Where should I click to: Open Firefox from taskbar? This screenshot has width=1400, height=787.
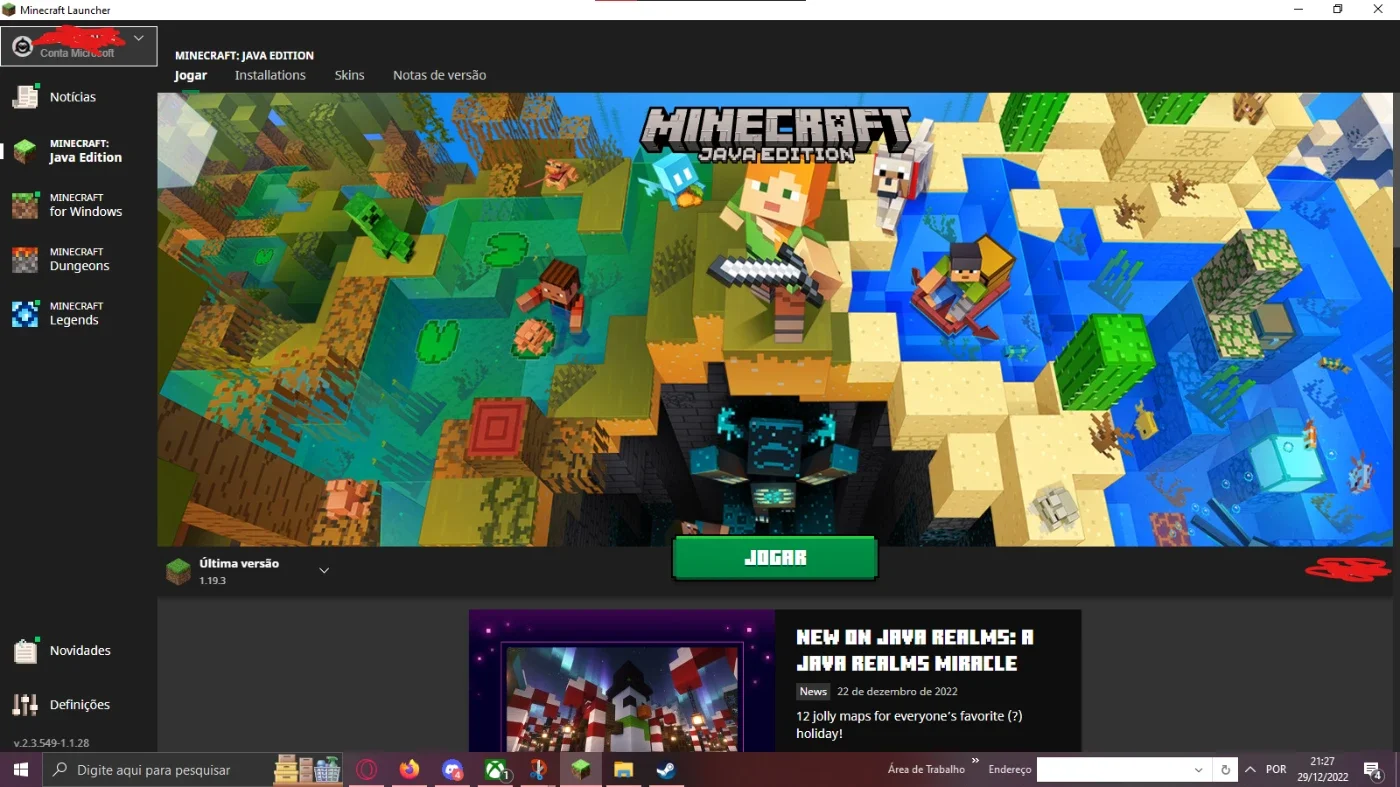pyautogui.click(x=409, y=770)
